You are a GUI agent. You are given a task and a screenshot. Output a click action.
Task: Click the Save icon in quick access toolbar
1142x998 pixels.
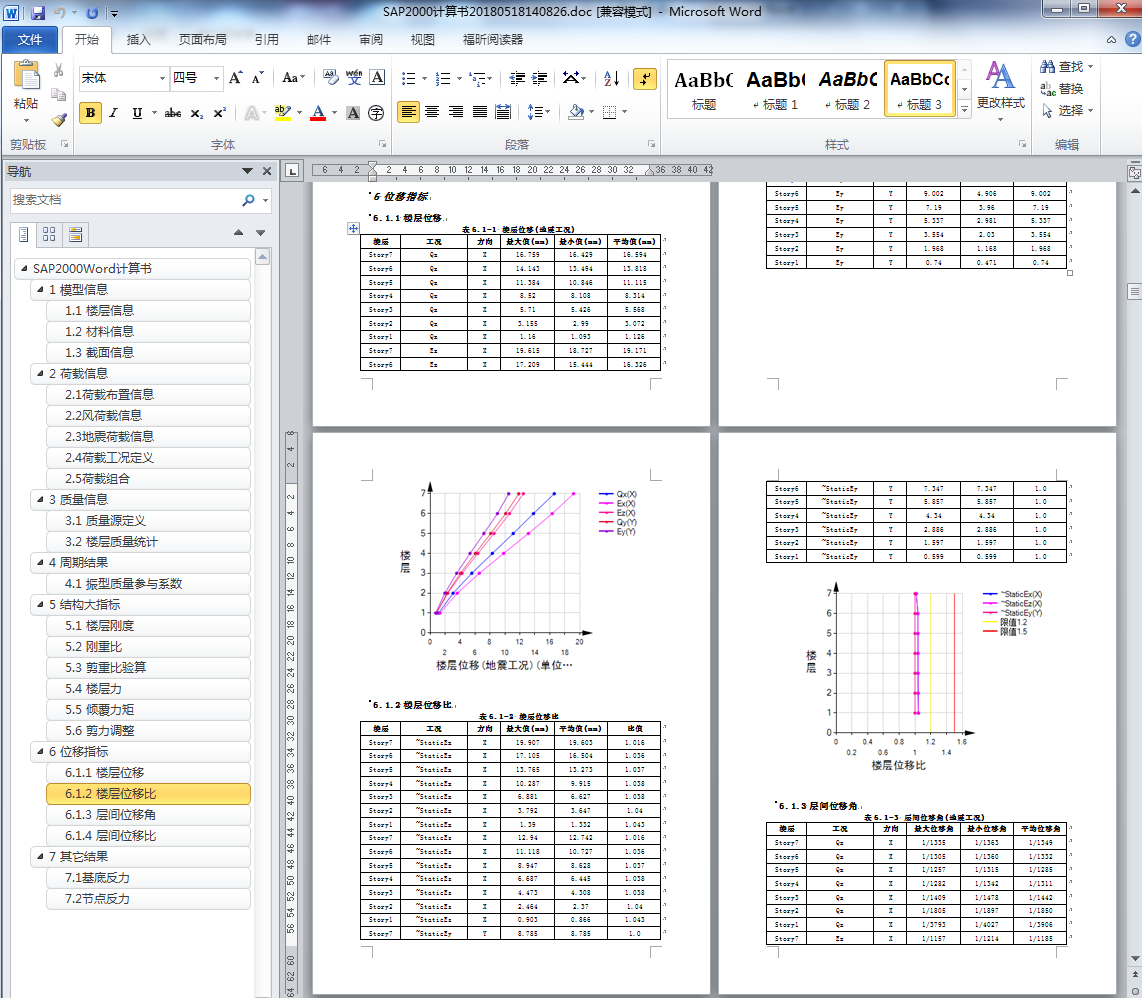point(38,13)
